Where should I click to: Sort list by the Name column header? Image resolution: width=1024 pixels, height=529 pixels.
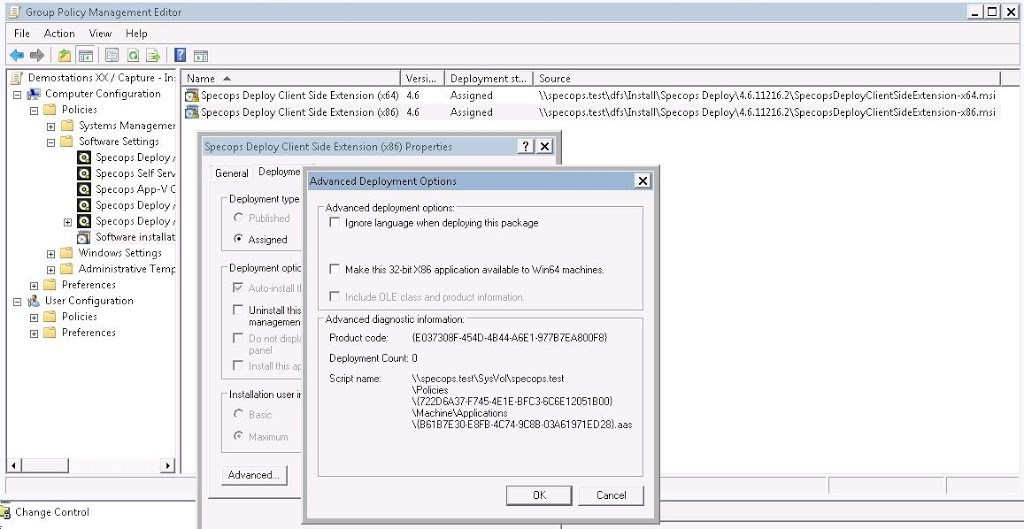tap(290, 78)
